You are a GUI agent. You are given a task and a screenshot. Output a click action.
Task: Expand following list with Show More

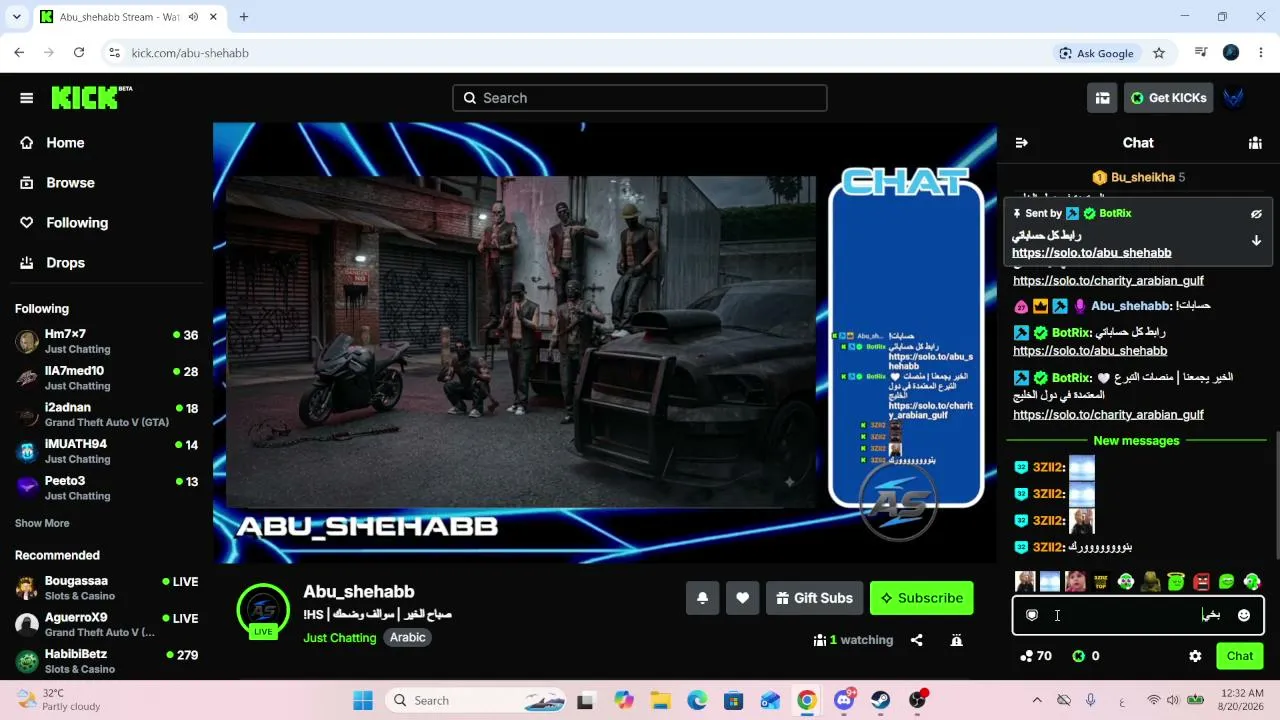(42, 523)
